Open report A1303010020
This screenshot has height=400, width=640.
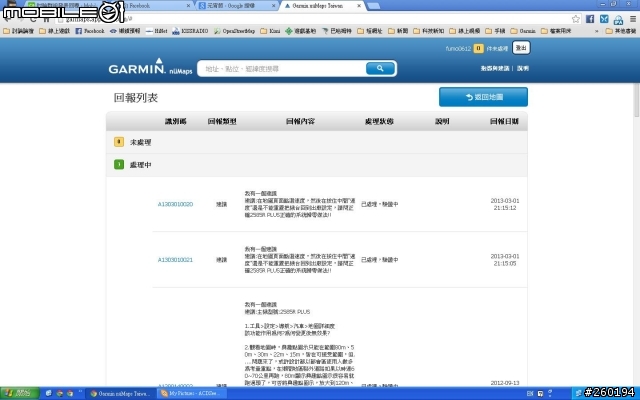click(x=175, y=204)
